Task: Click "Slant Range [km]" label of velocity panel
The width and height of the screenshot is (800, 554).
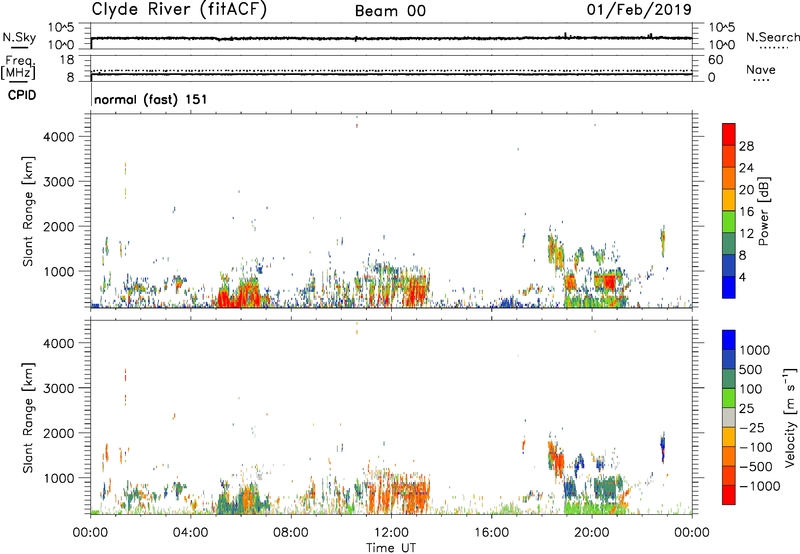Action: pos(28,418)
